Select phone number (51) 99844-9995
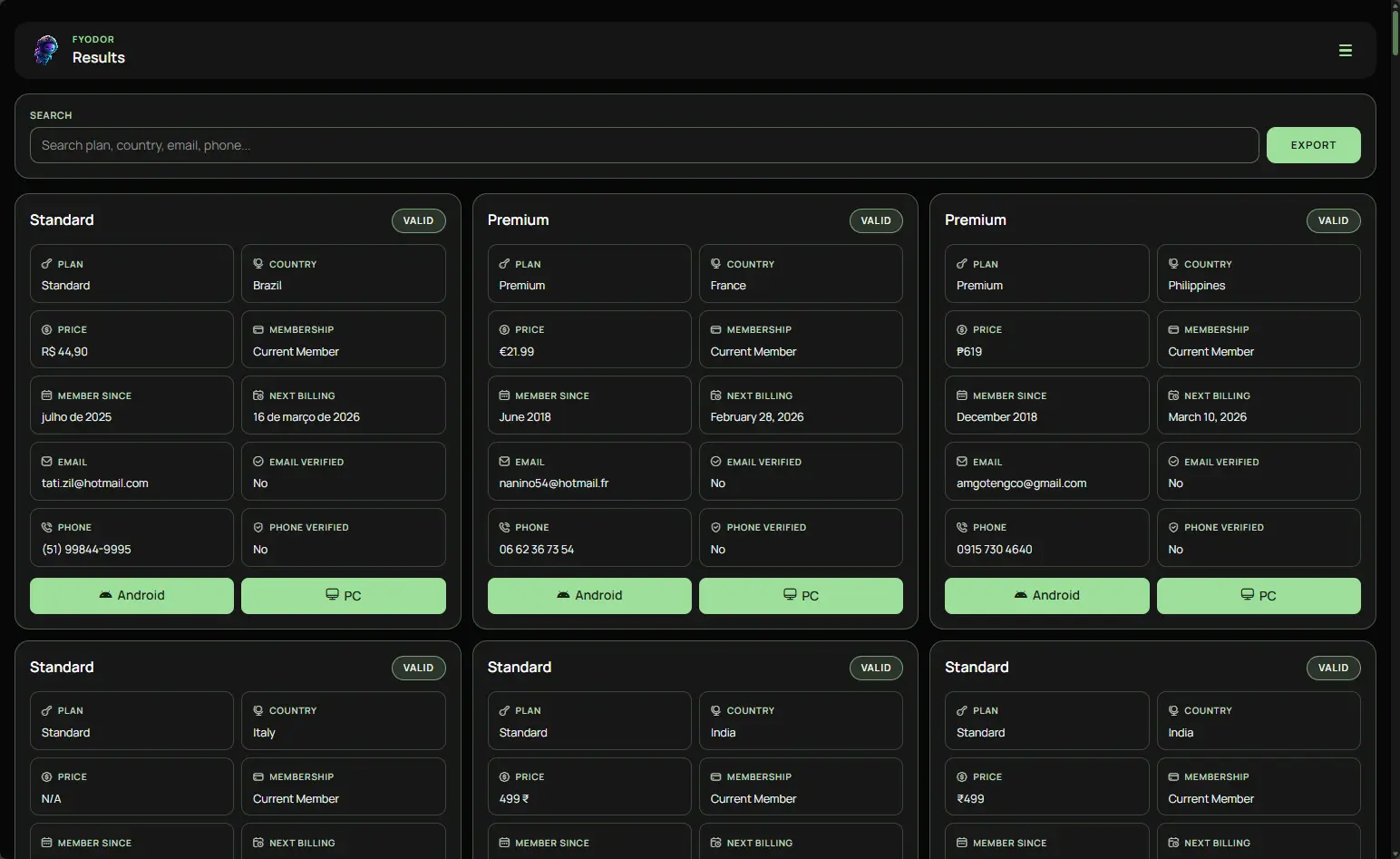This screenshot has height=859, width=1400. coord(86,550)
